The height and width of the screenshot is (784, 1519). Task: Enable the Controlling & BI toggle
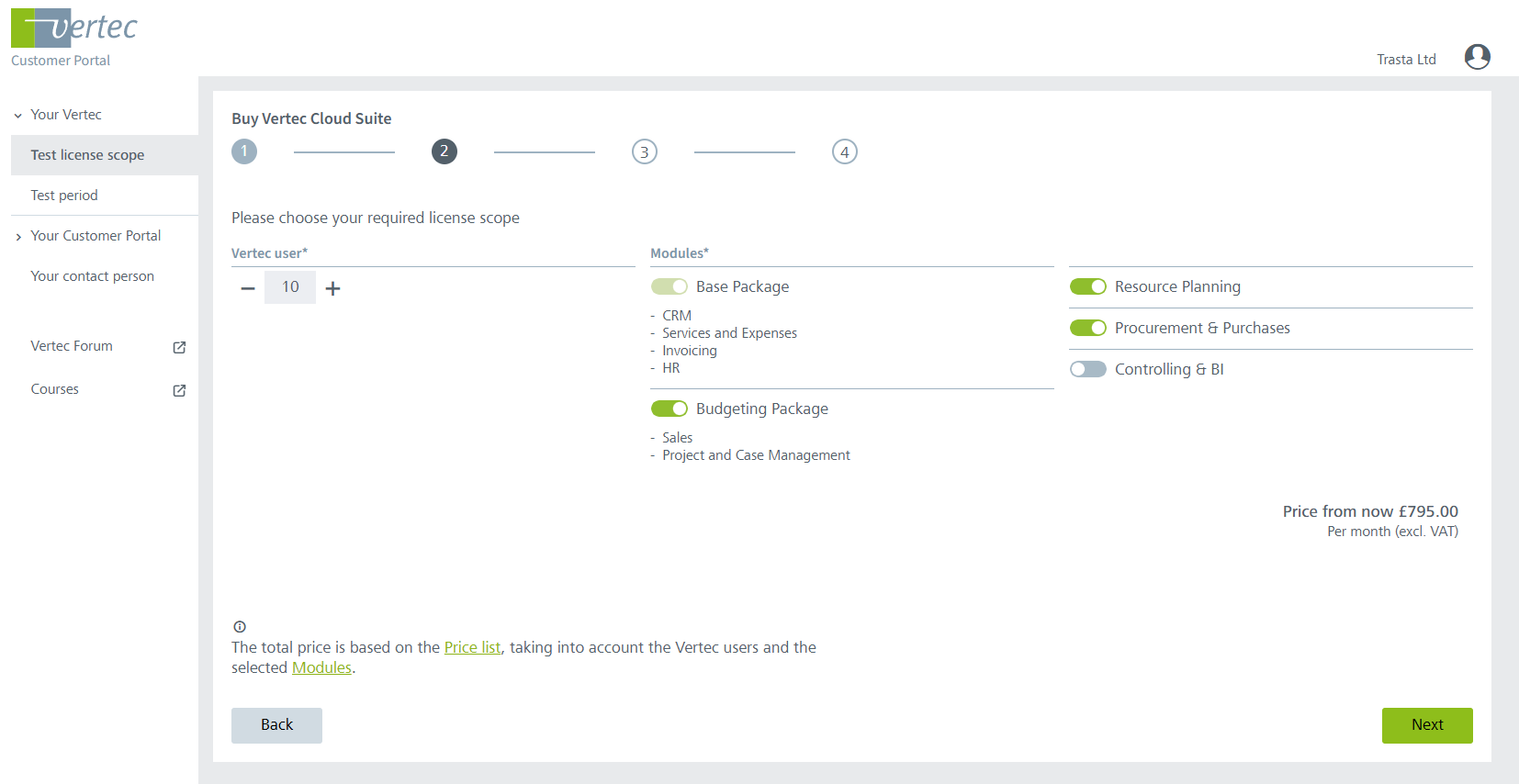[x=1087, y=369]
